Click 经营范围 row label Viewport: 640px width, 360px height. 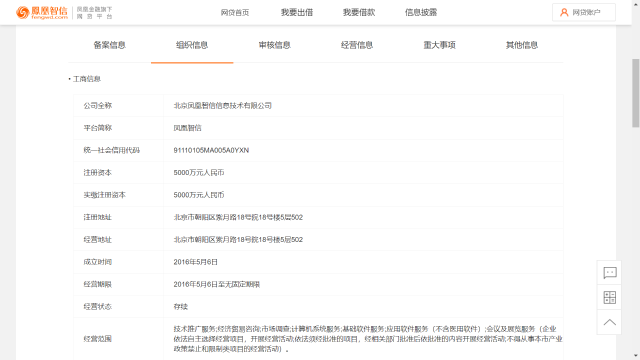pos(98,339)
